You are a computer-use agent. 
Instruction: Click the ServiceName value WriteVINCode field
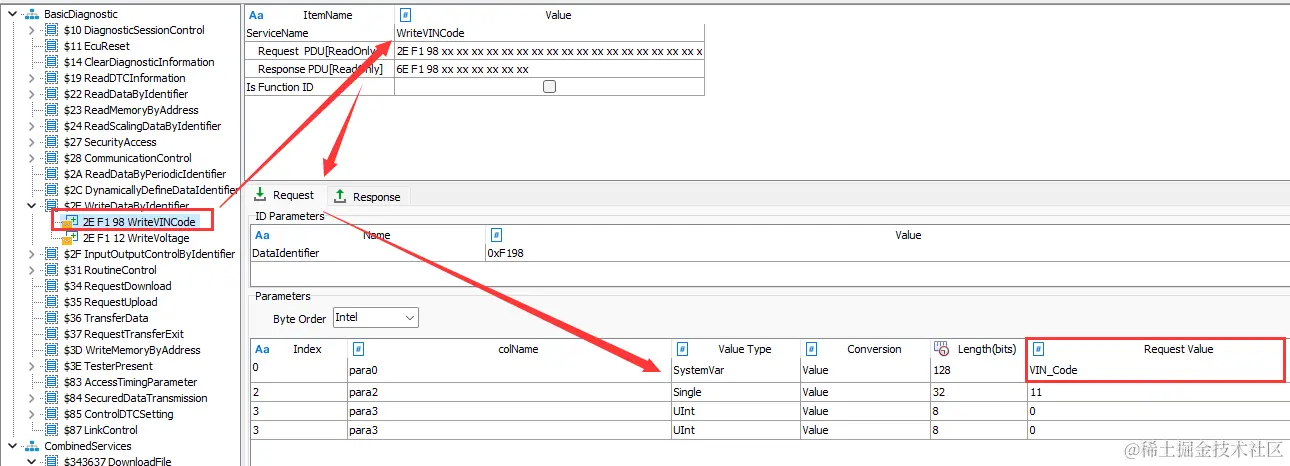549,33
